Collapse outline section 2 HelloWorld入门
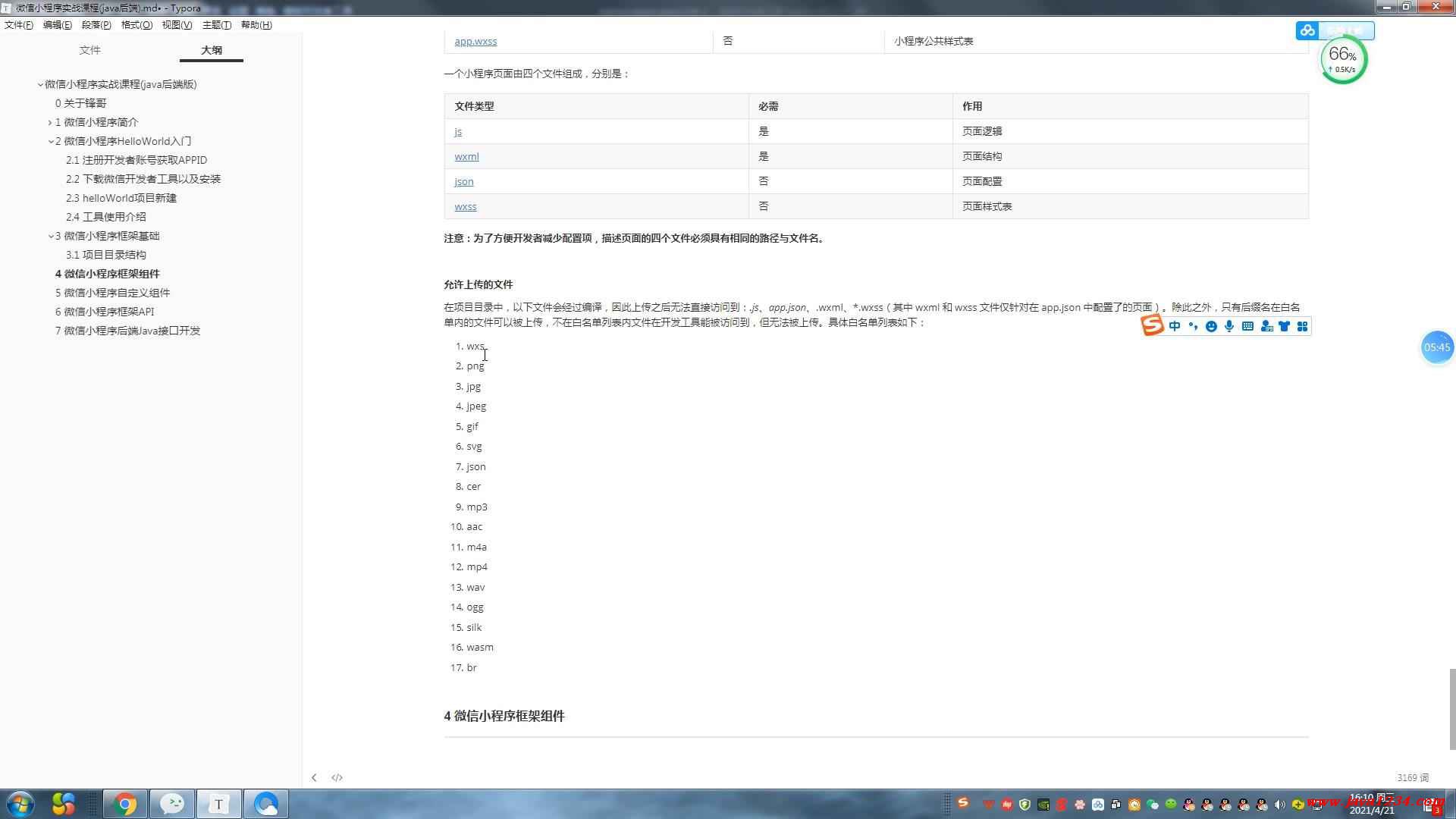The image size is (1456, 819). [x=51, y=142]
